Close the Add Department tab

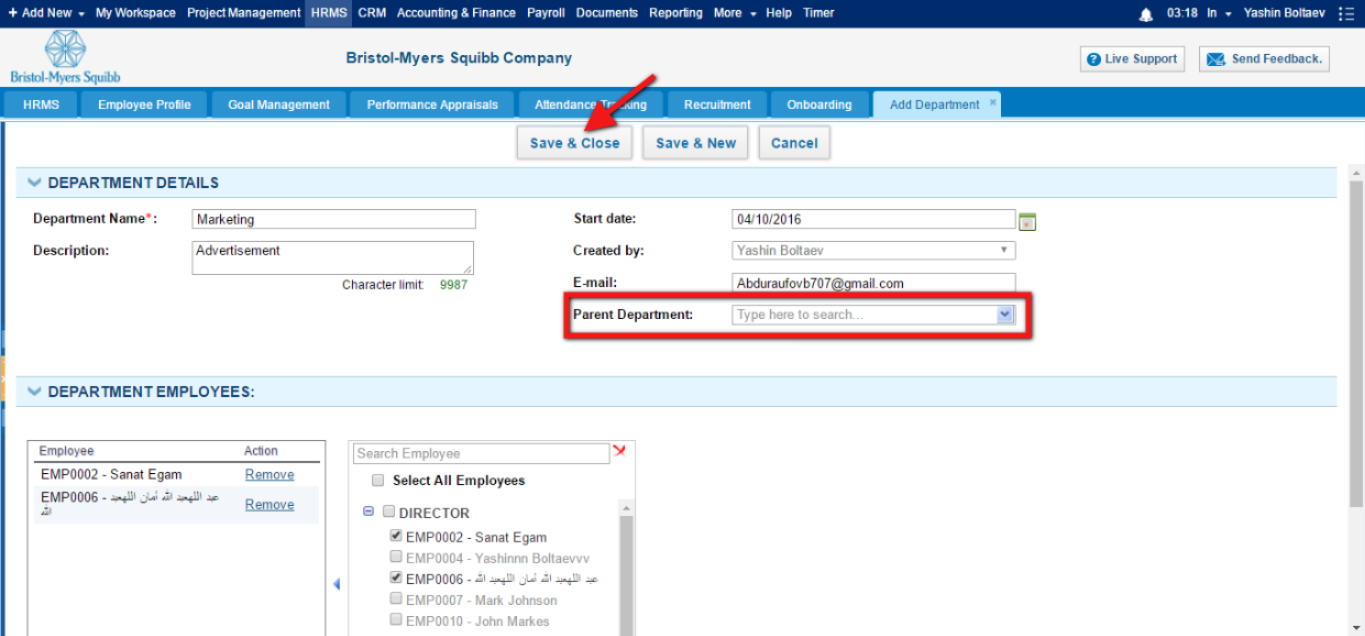point(993,102)
